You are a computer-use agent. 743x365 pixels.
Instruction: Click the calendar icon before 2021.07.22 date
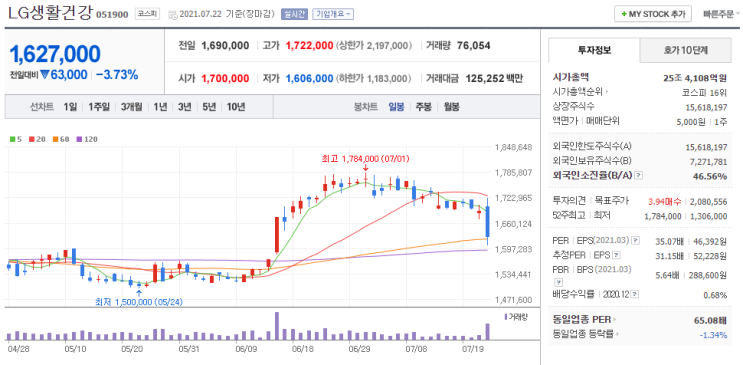click(x=173, y=14)
